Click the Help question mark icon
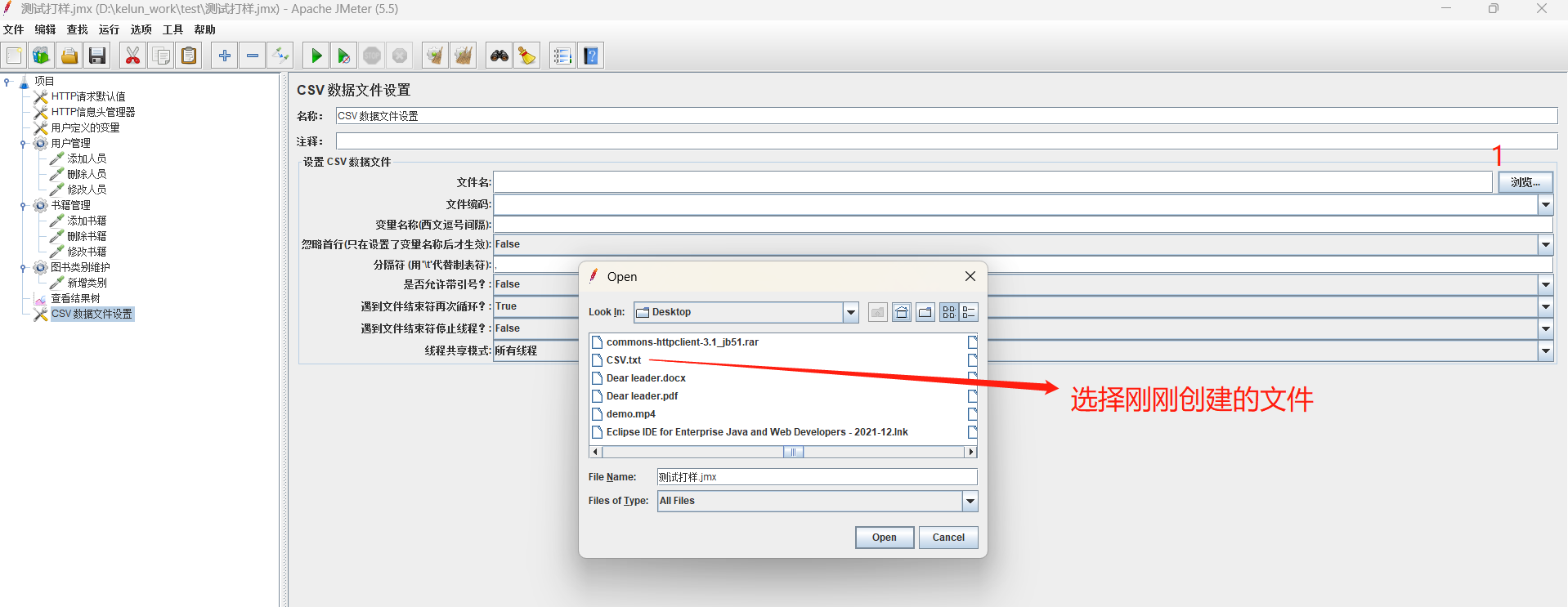 591,56
